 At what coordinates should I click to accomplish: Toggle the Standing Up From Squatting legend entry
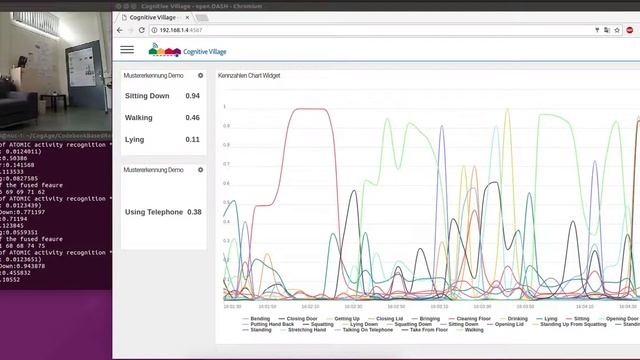click(x=569, y=324)
